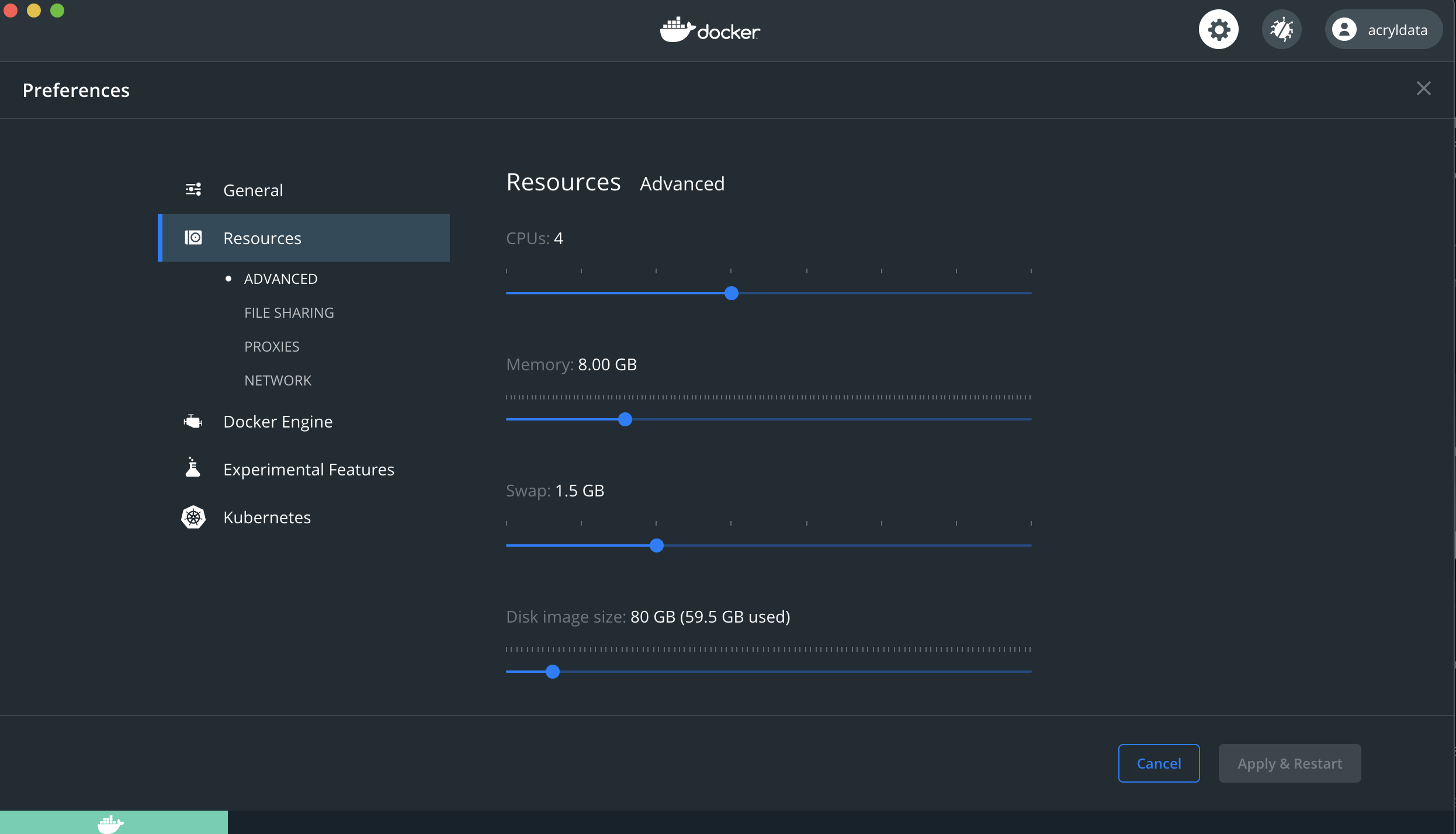Image resolution: width=1456 pixels, height=834 pixels.
Task: Open the FILE SHARING sub-section
Action: point(289,312)
